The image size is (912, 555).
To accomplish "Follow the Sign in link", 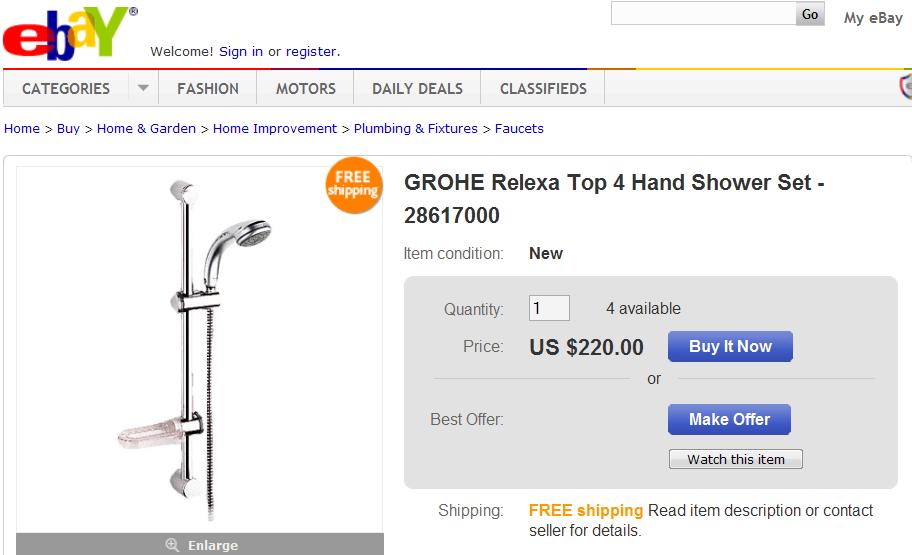I will click(x=241, y=51).
